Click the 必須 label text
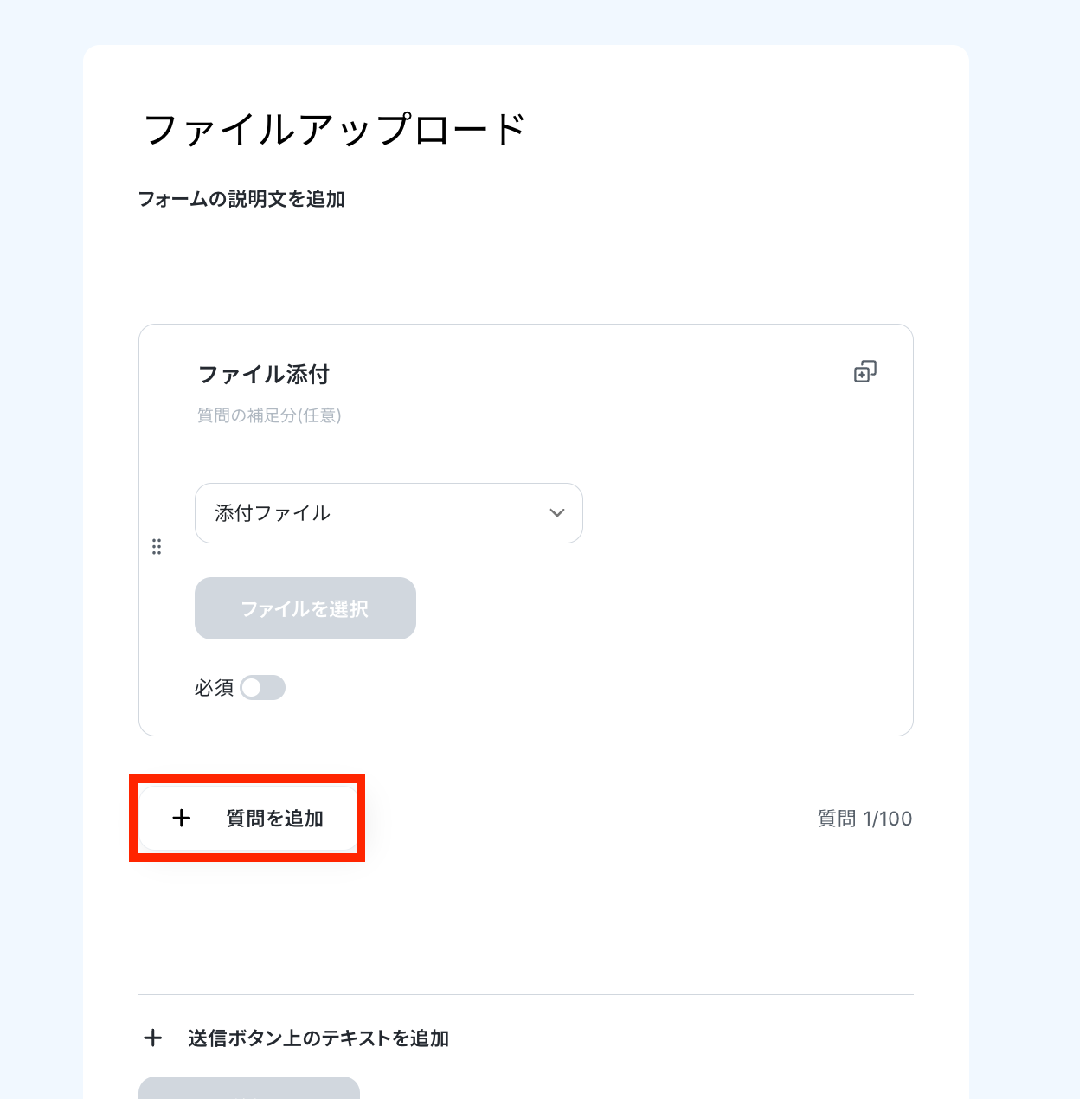 [x=214, y=688]
